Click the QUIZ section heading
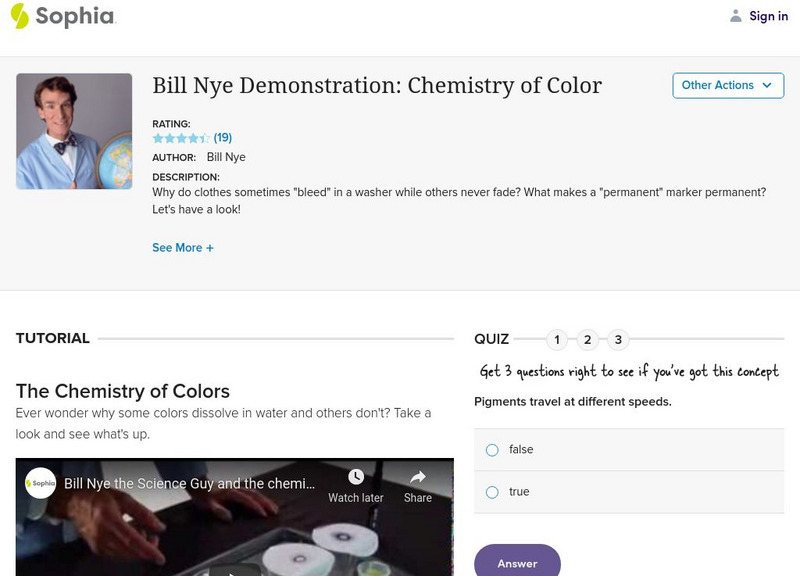Viewport: 800px width, 576px height. [494, 338]
